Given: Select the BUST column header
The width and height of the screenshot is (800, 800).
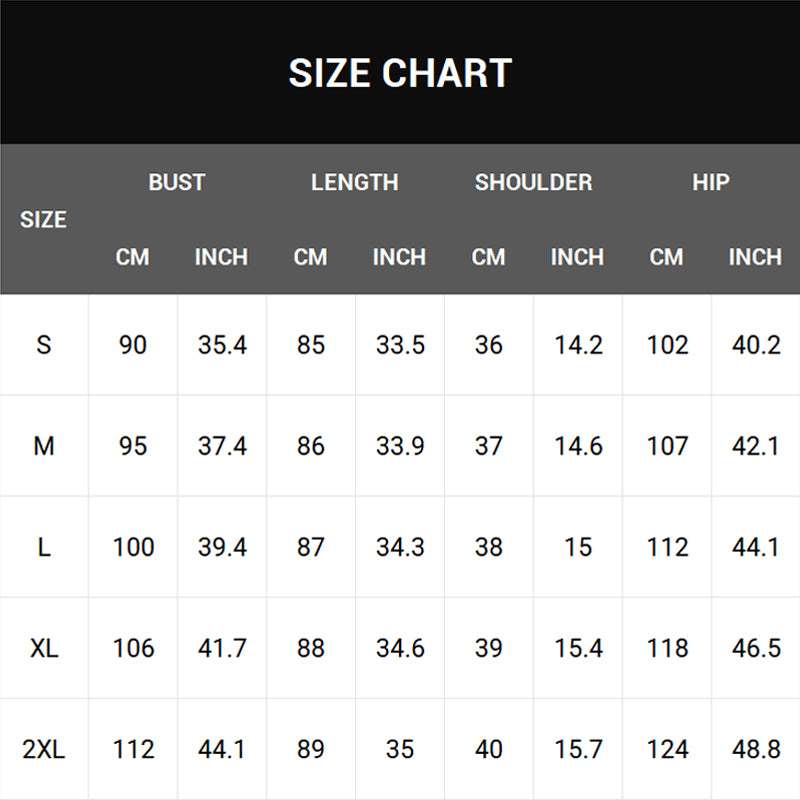Looking at the screenshot, I should click(x=177, y=182).
